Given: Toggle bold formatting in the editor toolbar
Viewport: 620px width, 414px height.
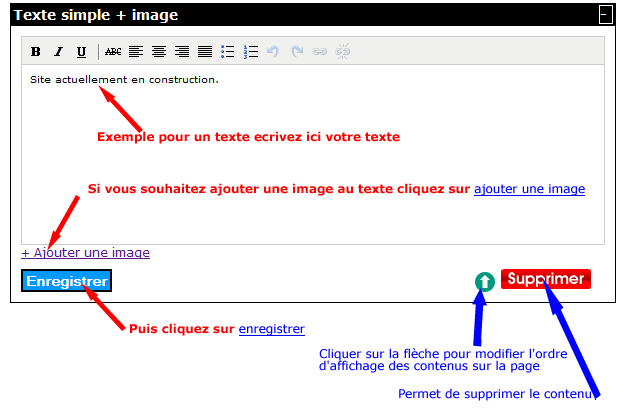Looking at the screenshot, I should [36, 51].
